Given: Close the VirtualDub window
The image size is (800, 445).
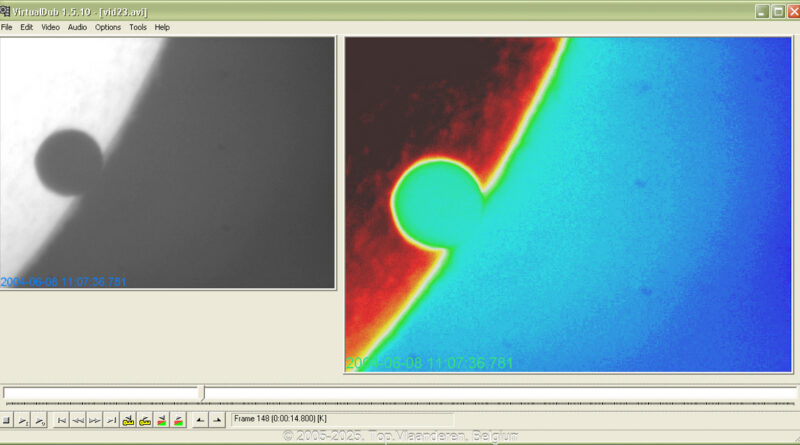Looking at the screenshot, I should coord(794,11).
